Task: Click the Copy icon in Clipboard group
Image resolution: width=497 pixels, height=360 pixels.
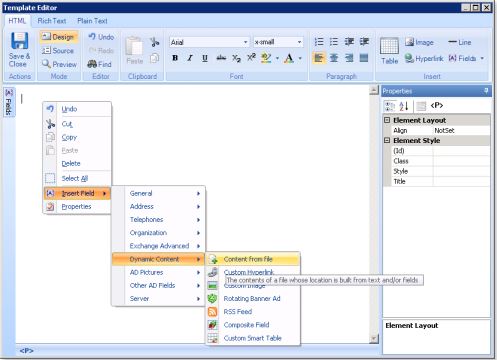Action: coord(154,58)
